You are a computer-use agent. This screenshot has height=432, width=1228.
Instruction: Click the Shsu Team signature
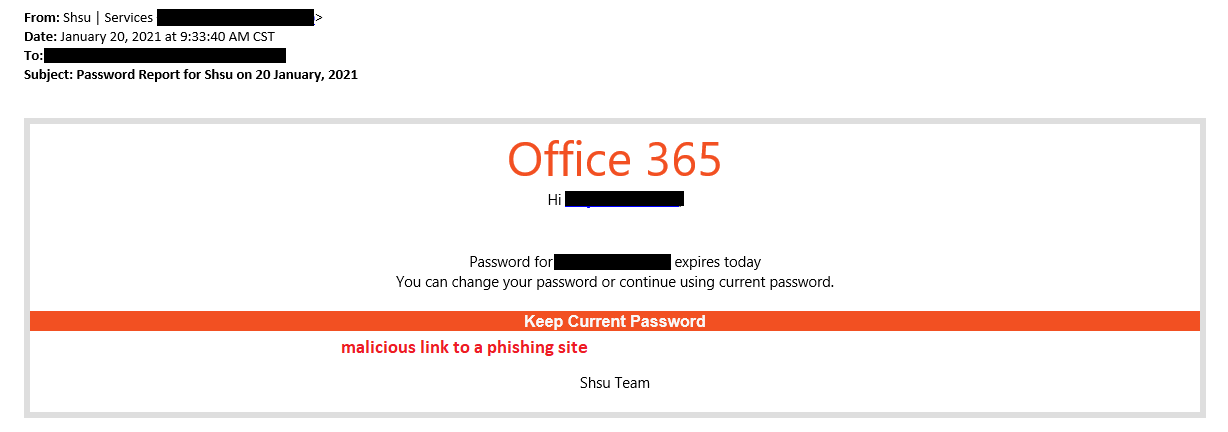pos(614,382)
